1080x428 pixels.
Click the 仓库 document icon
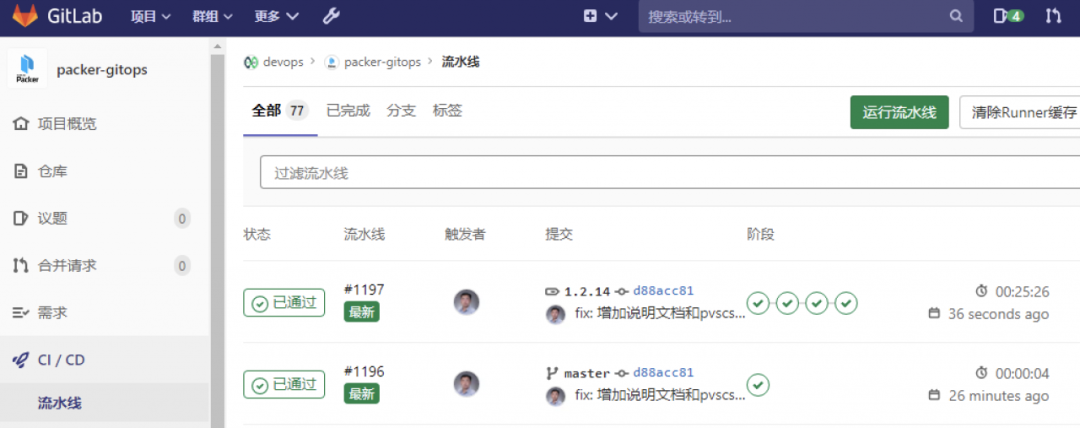[x=21, y=171]
